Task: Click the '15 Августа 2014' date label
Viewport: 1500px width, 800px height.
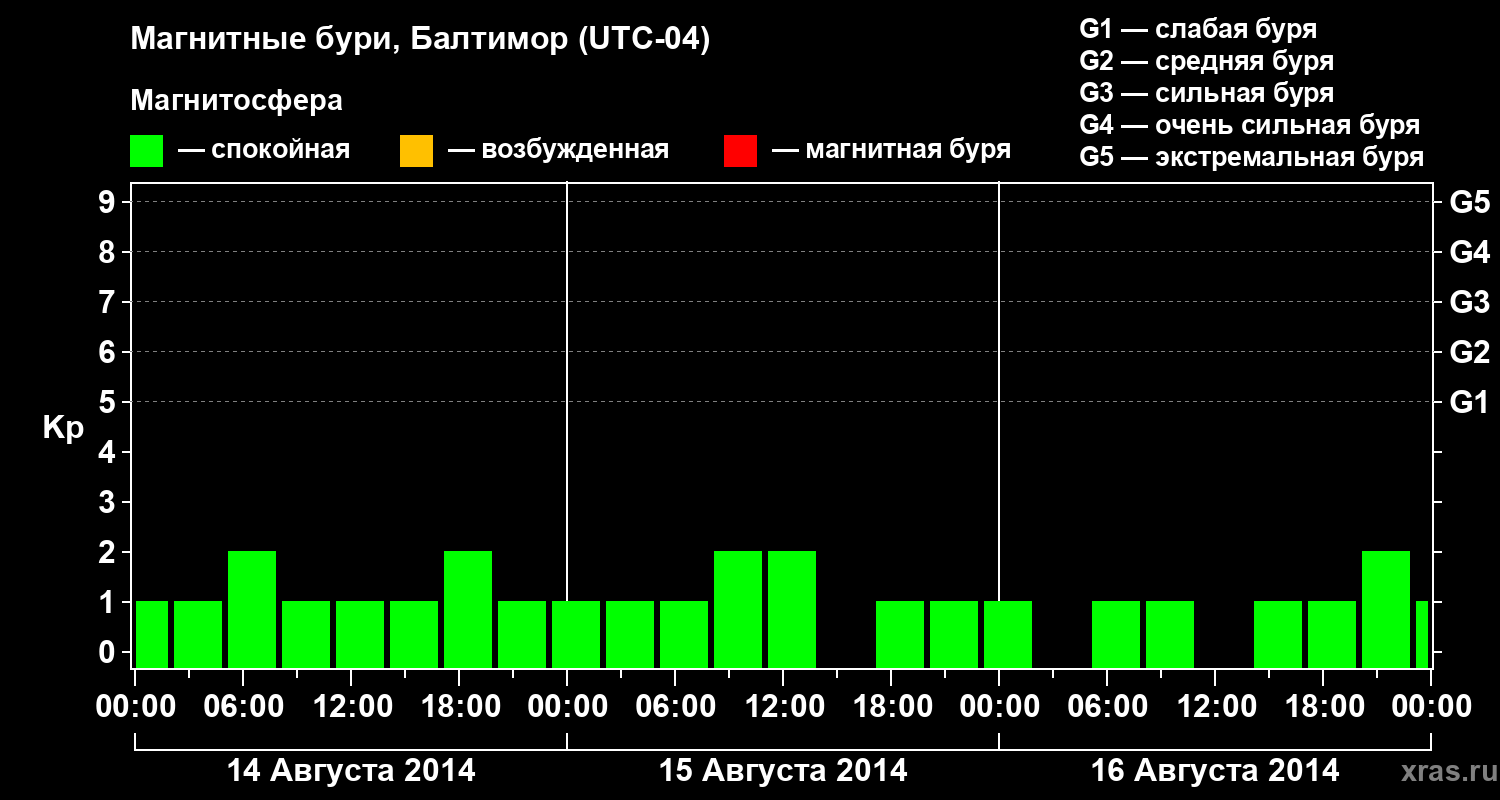Action: click(783, 771)
